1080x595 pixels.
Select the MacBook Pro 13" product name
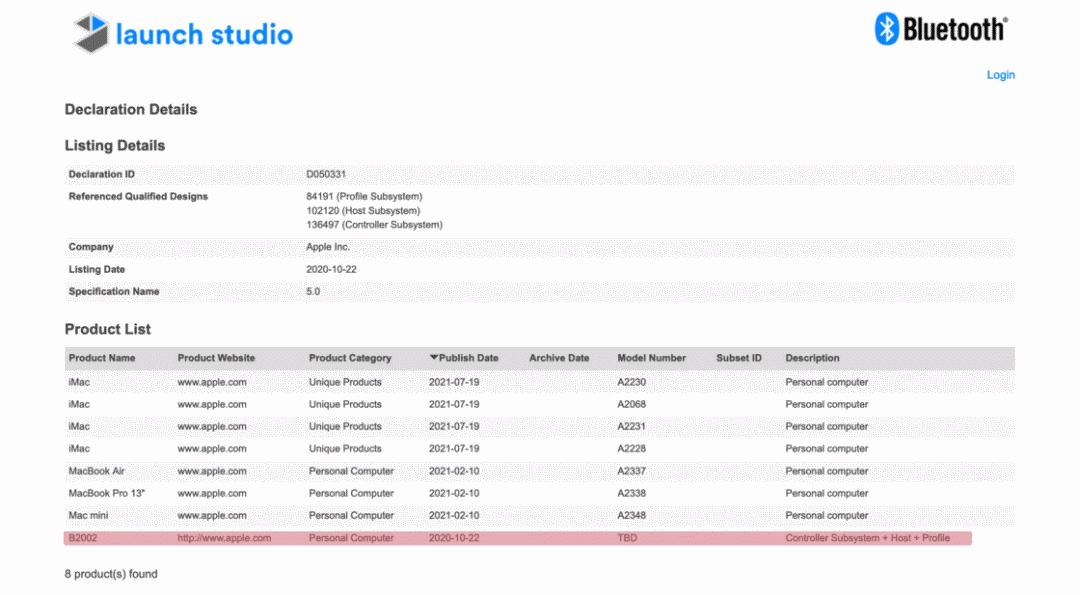[107, 493]
